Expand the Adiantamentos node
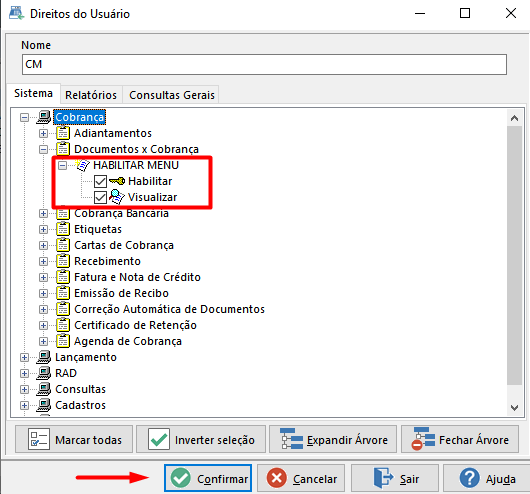The height and width of the screenshot is (494, 530). click(43, 133)
